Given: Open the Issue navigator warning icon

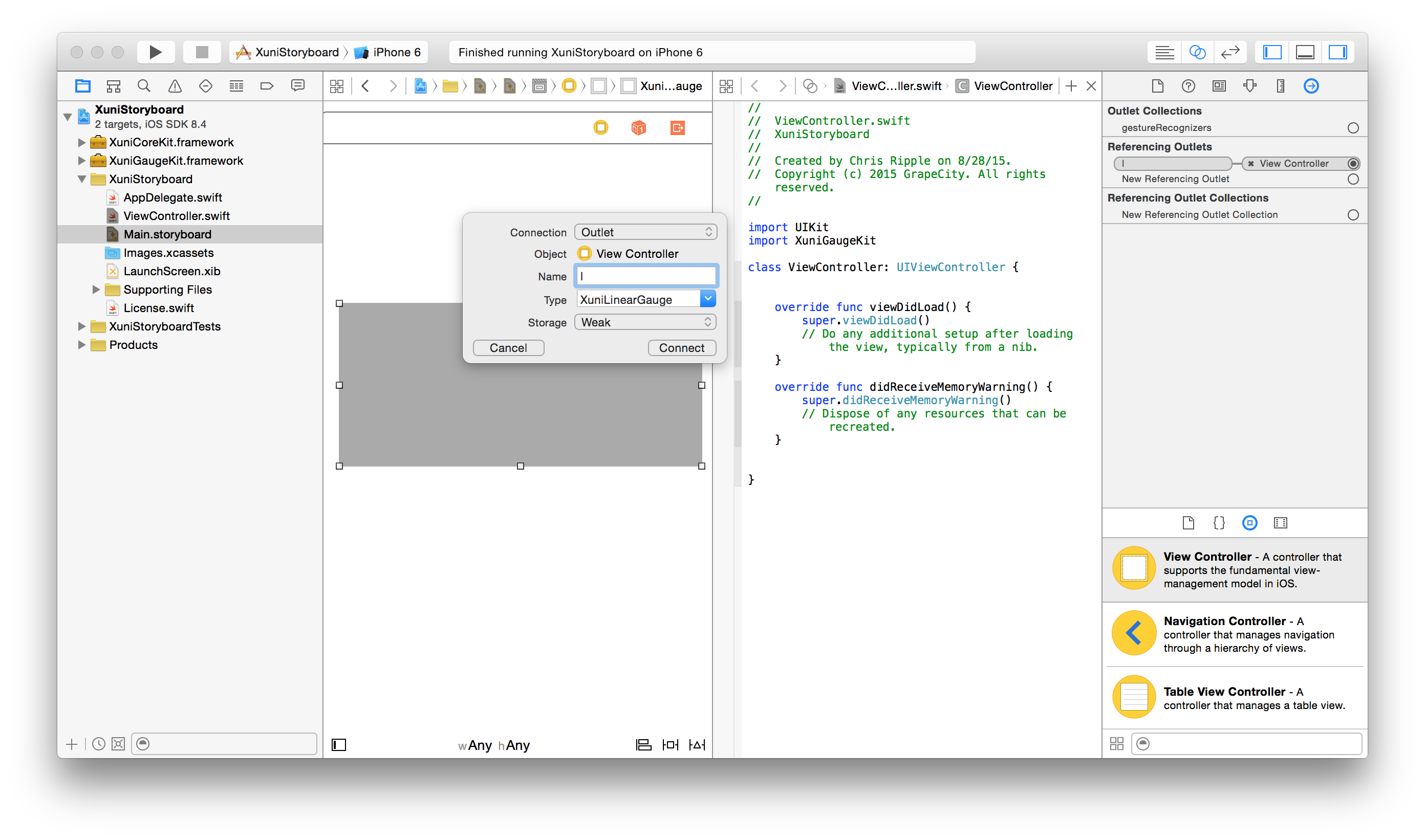Looking at the screenshot, I should point(175,86).
